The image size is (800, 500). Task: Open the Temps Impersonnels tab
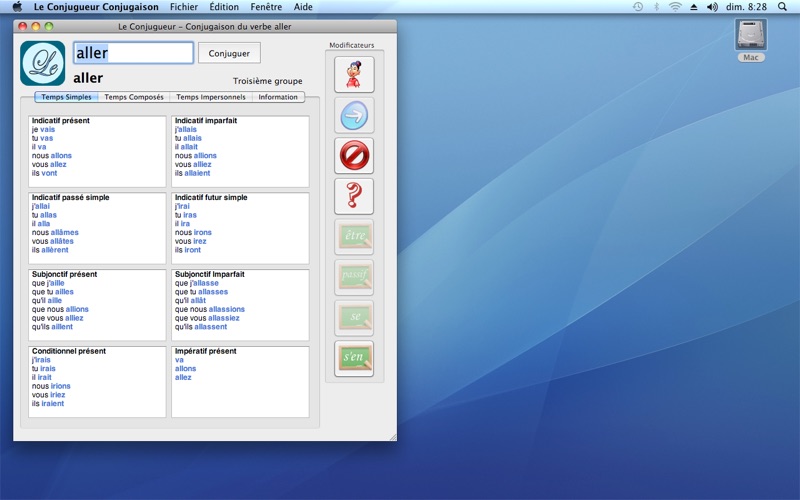click(210, 97)
